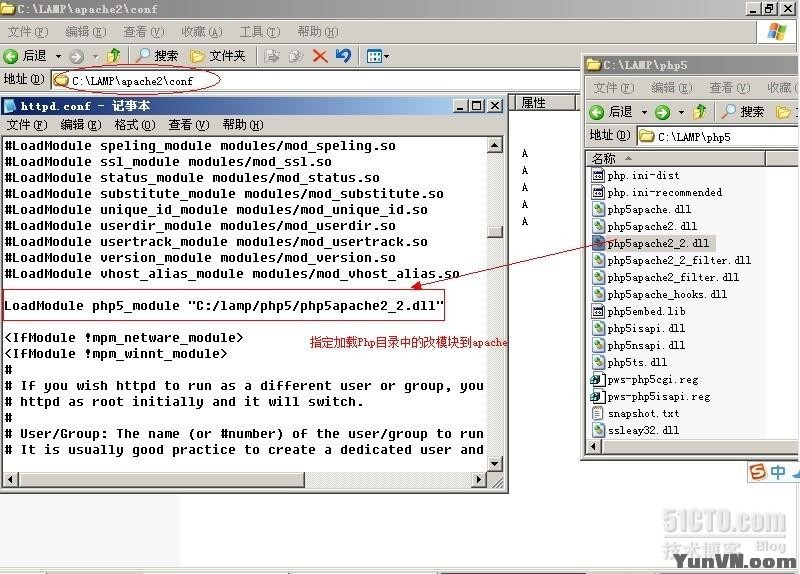This screenshot has height=574, width=800.
Task: Select the snapshot.txt file icon
Action: pos(597,413)
